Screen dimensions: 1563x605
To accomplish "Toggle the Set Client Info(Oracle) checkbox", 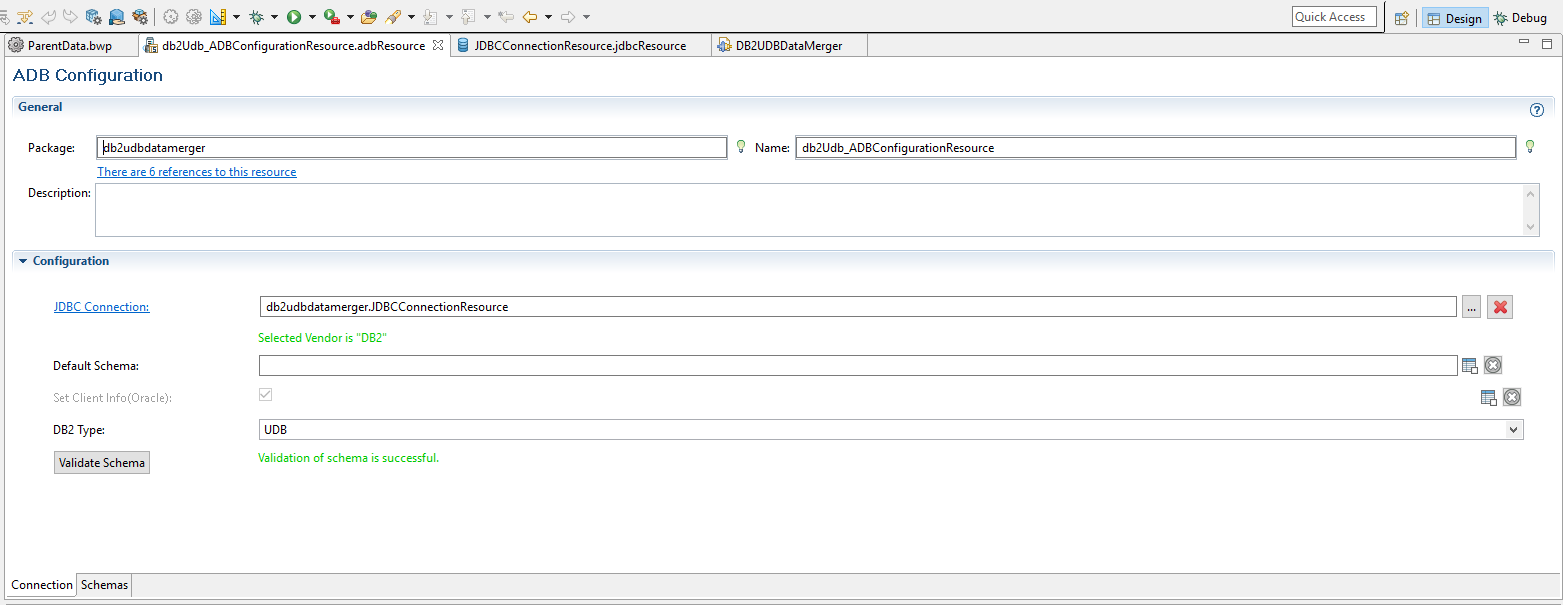I will (x=265, y=395).
